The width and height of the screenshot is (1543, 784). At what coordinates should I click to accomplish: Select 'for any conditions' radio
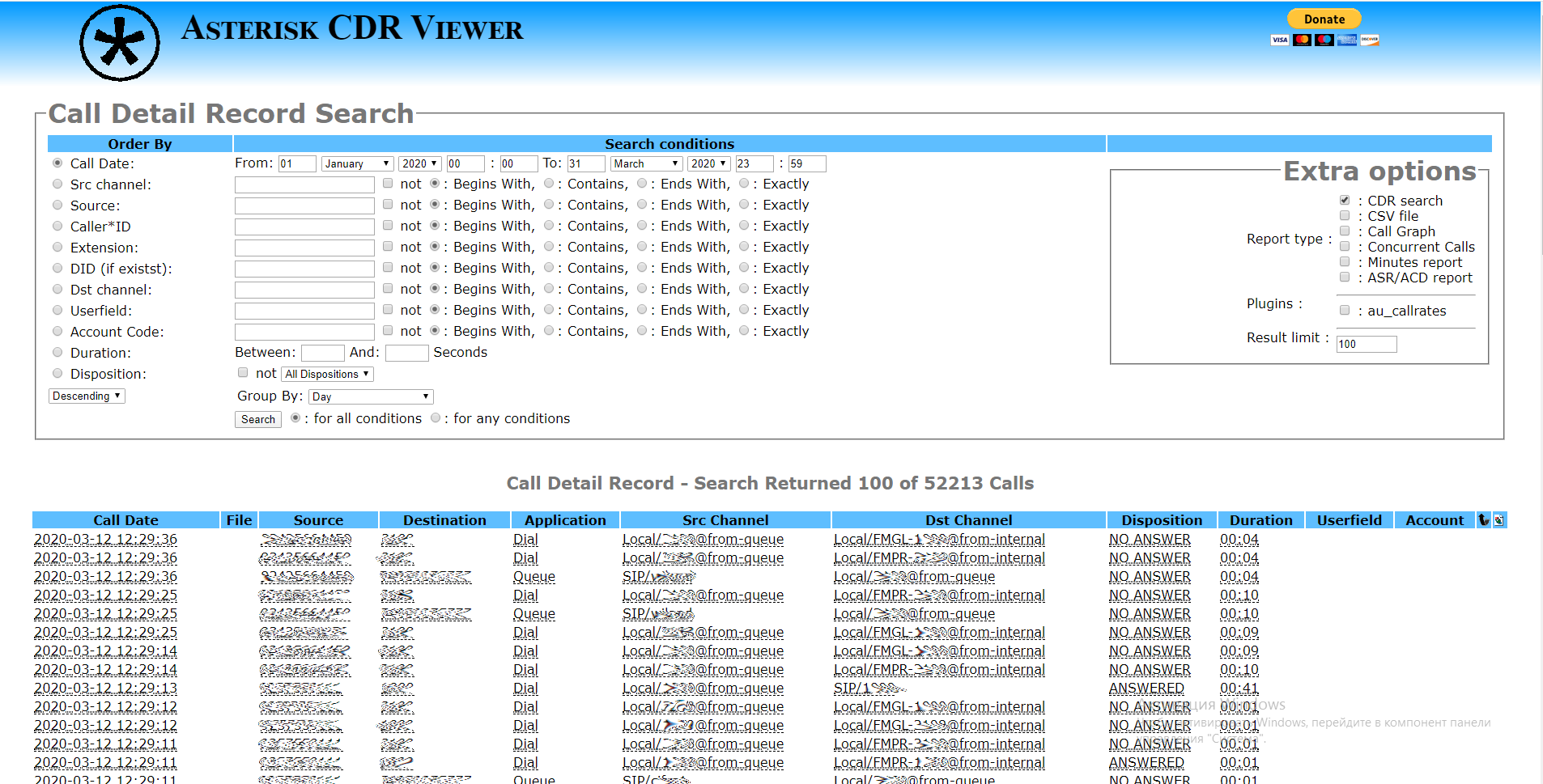click(x=436, y=418)
